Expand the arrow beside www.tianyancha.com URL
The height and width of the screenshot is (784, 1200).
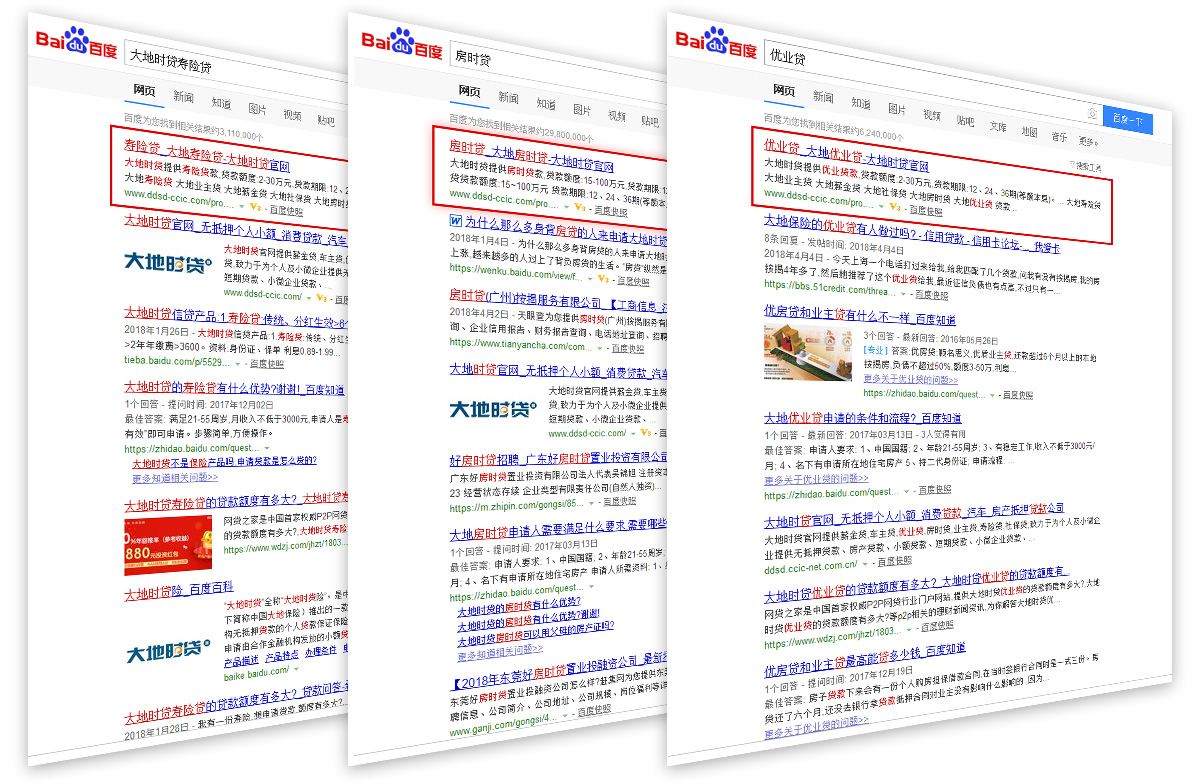[600, 347]
